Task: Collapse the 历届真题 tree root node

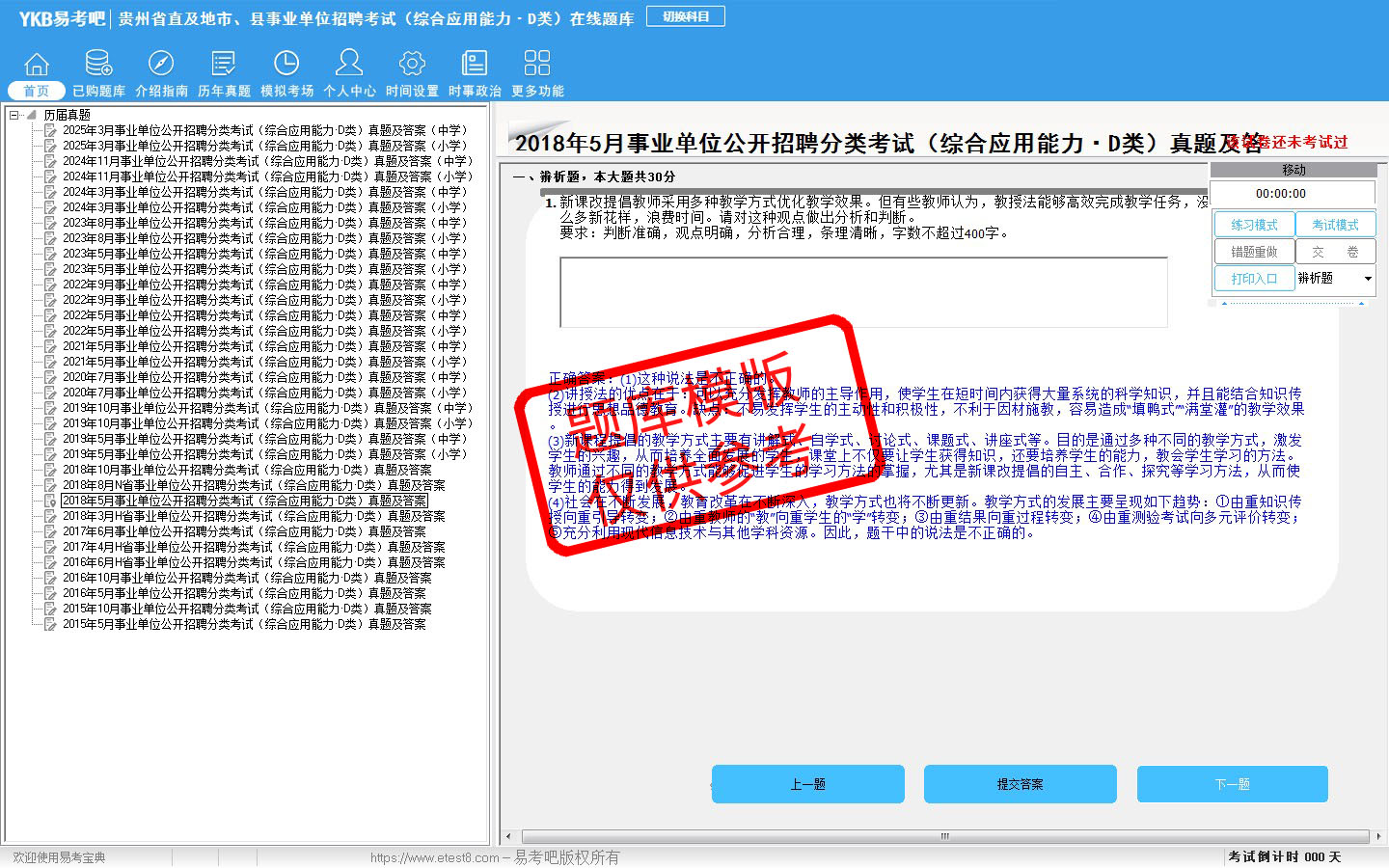Action: pos(14,115)
